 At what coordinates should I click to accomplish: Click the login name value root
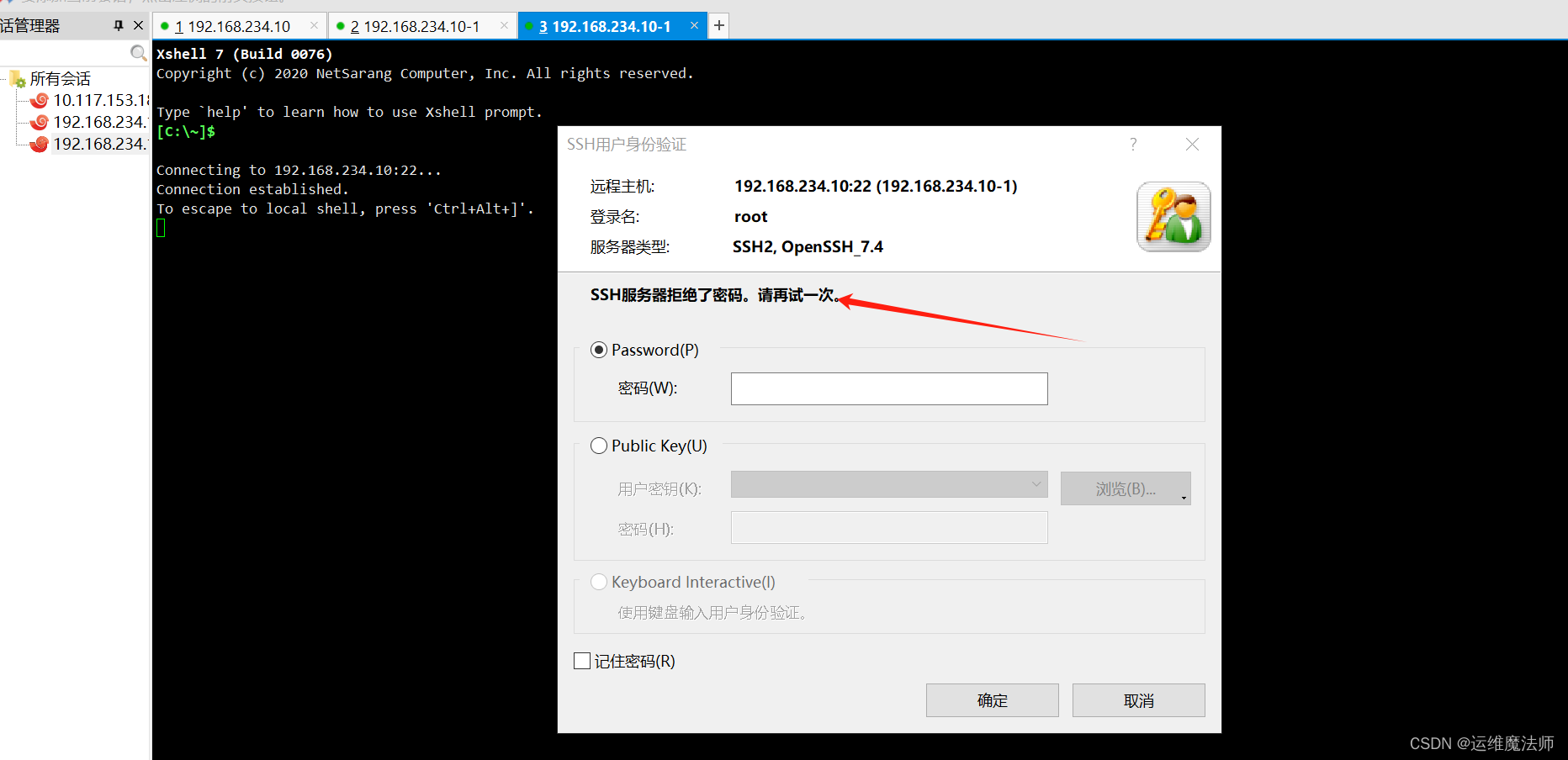pos(750,217)
